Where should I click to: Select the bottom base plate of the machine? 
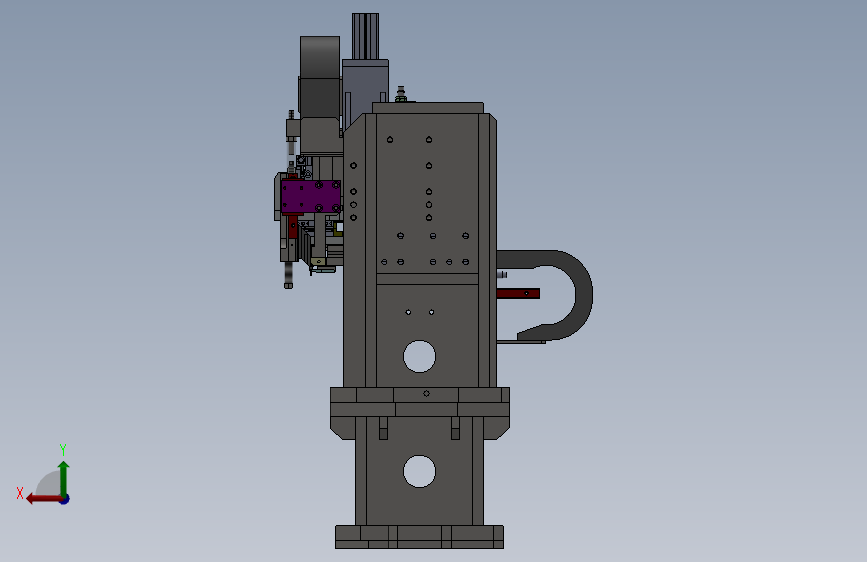tap(419, 537)
